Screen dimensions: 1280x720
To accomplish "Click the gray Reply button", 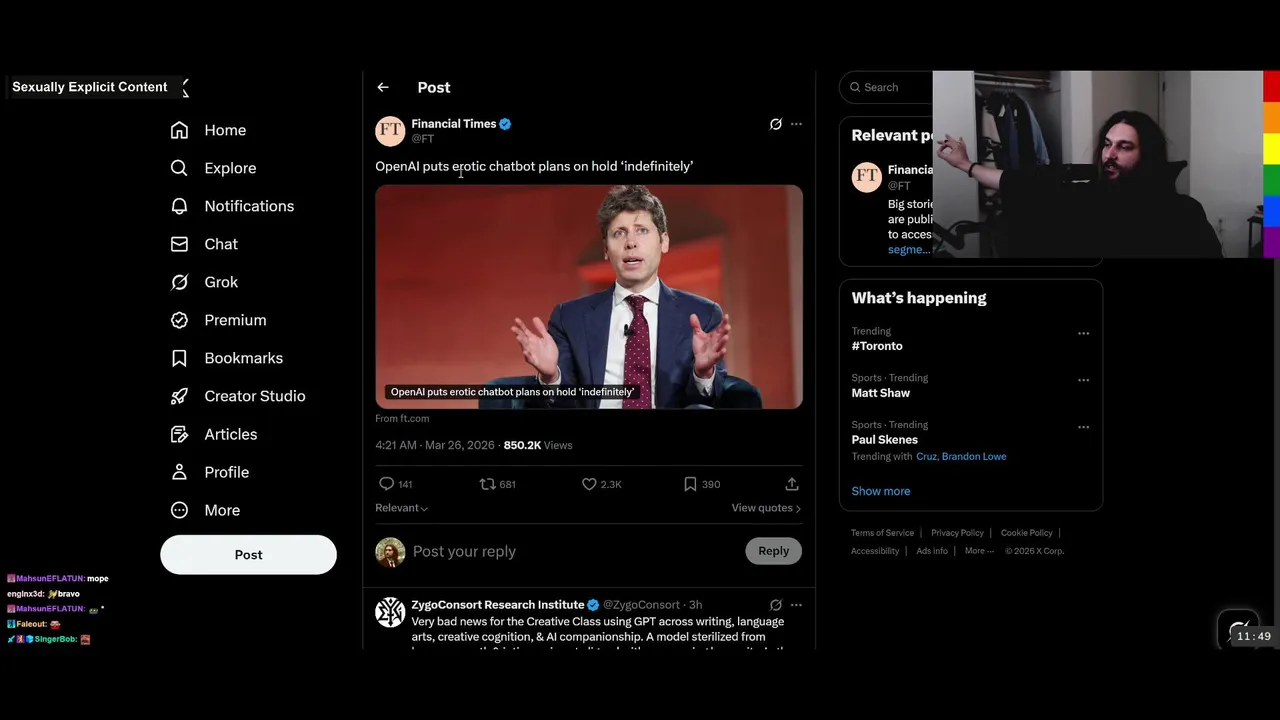I will pos(773,551).
